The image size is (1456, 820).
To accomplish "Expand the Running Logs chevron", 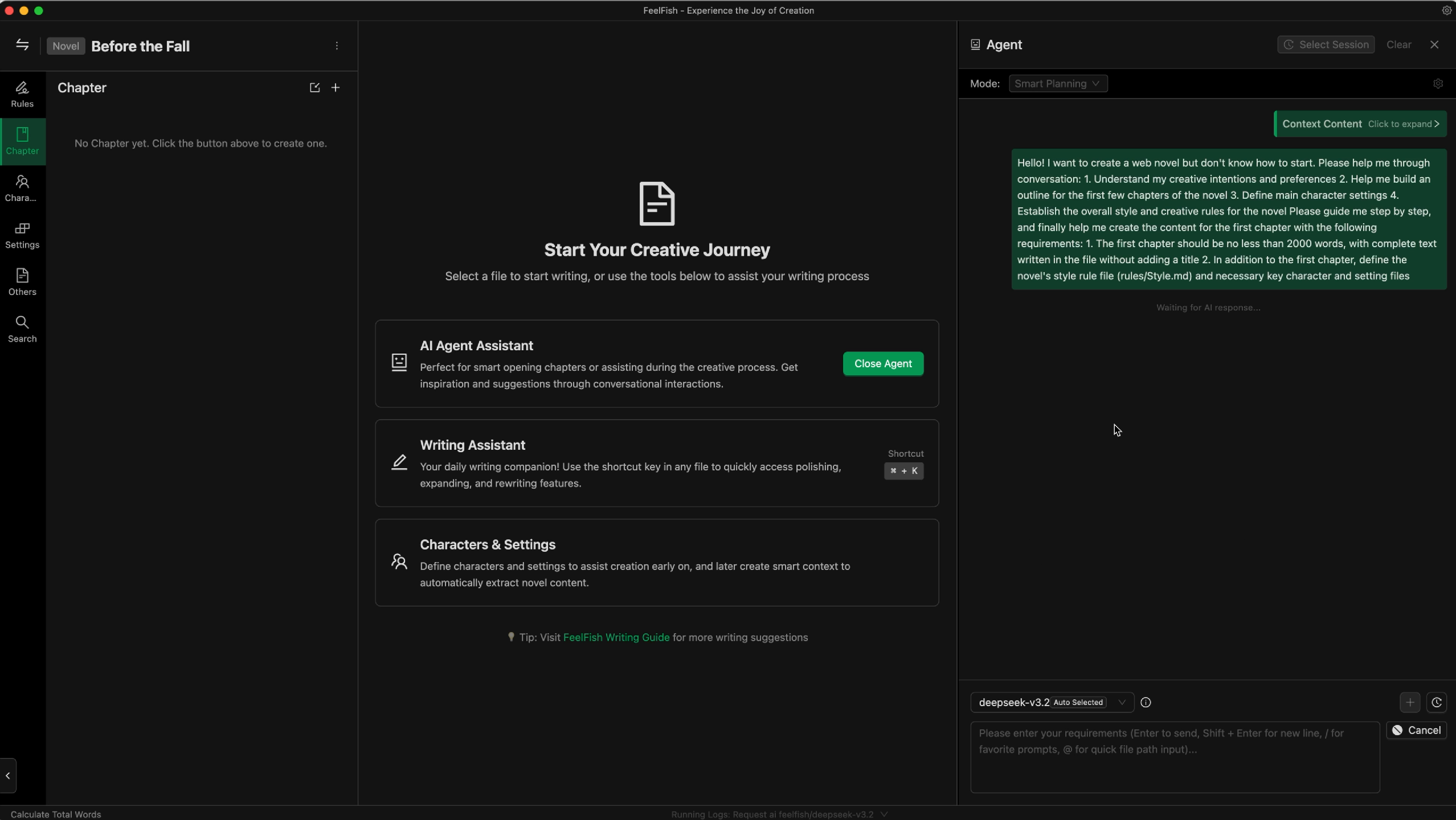I will click(x=885, y=814).
